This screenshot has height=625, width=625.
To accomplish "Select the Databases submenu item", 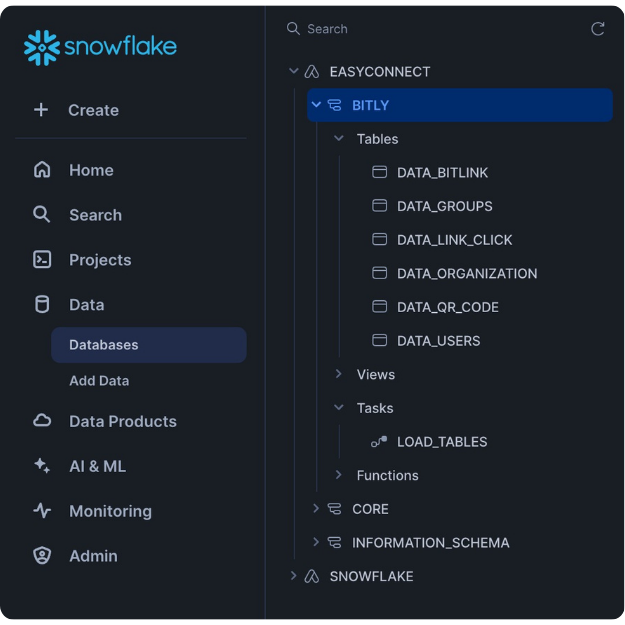I will click(149, 345).
